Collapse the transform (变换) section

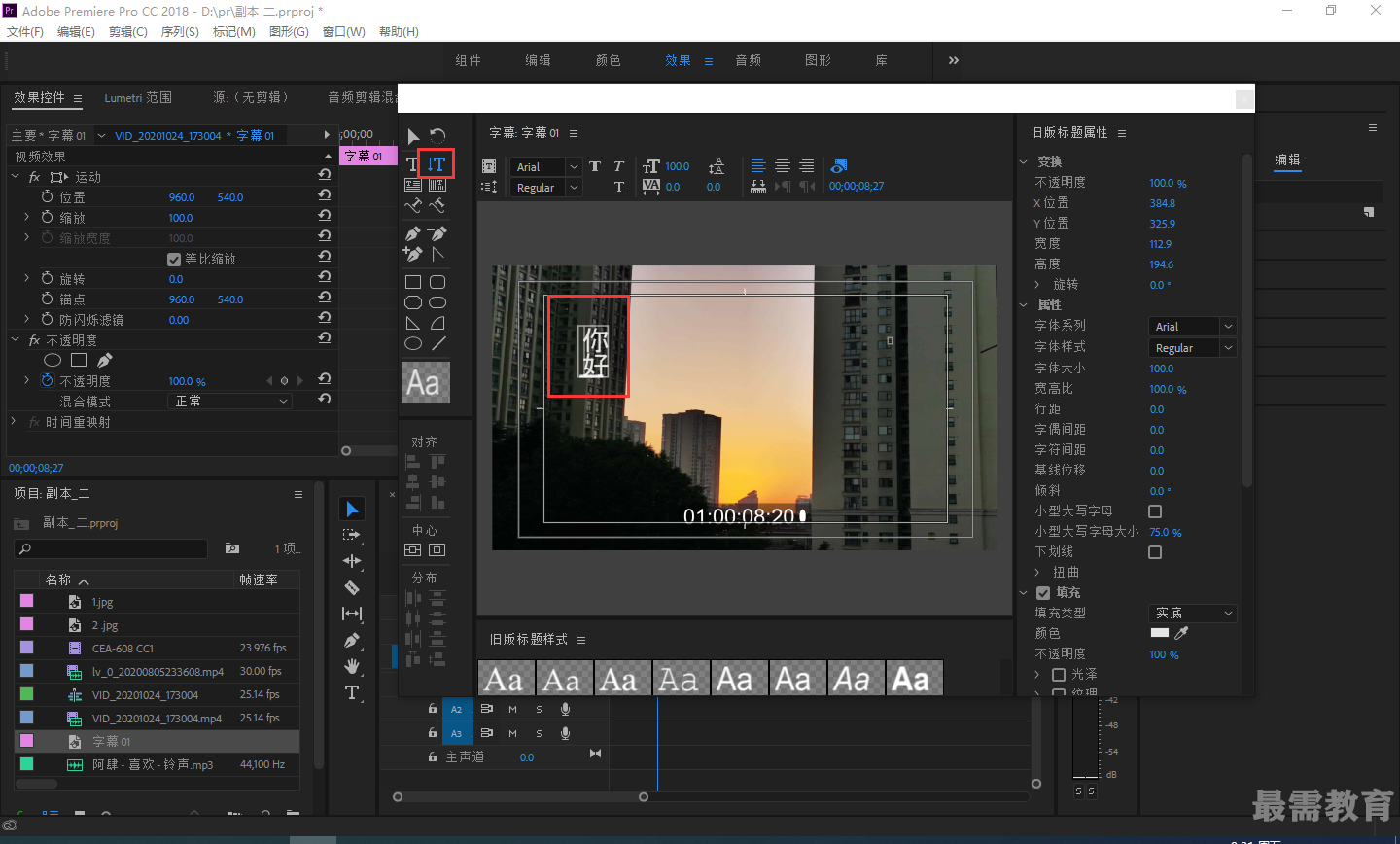click(1024, 161)
